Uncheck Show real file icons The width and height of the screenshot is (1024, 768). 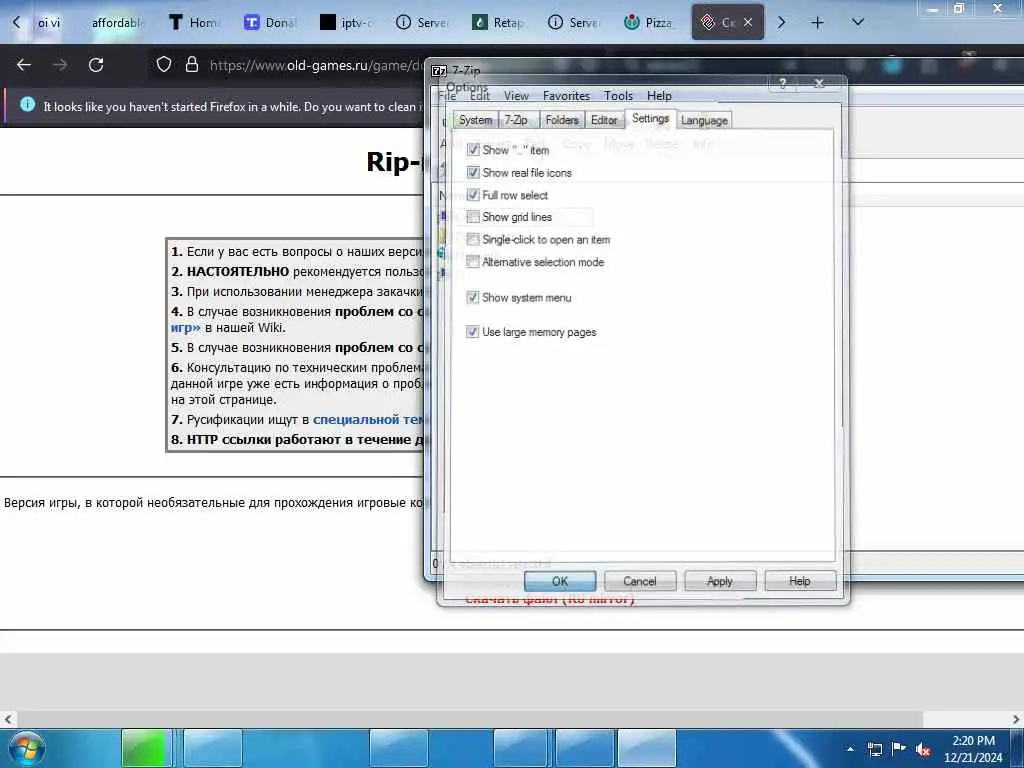coord(473,172)
